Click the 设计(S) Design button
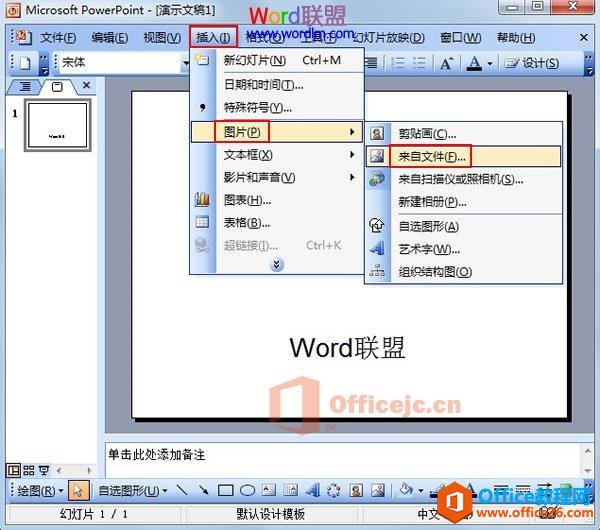 point(531,63)
